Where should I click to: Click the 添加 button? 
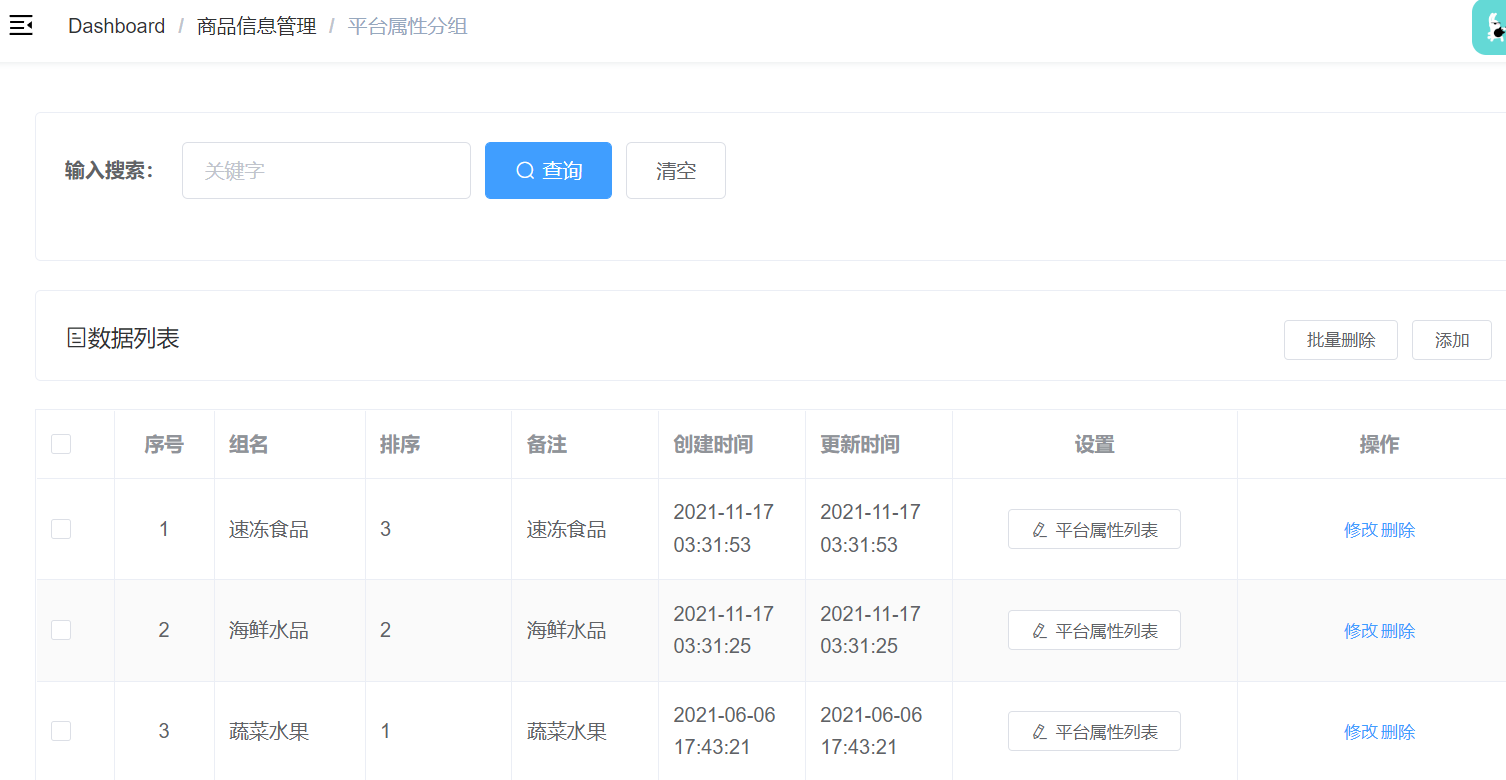[1451, 340]
